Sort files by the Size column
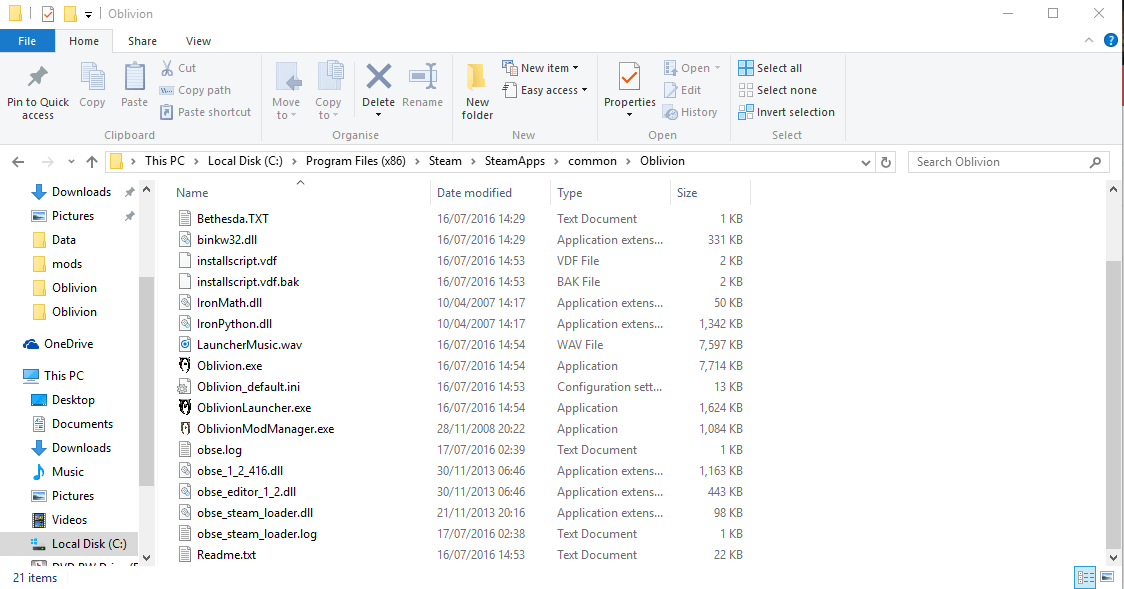The width and height of the screenshot is (1124, 589). [687, 193]
